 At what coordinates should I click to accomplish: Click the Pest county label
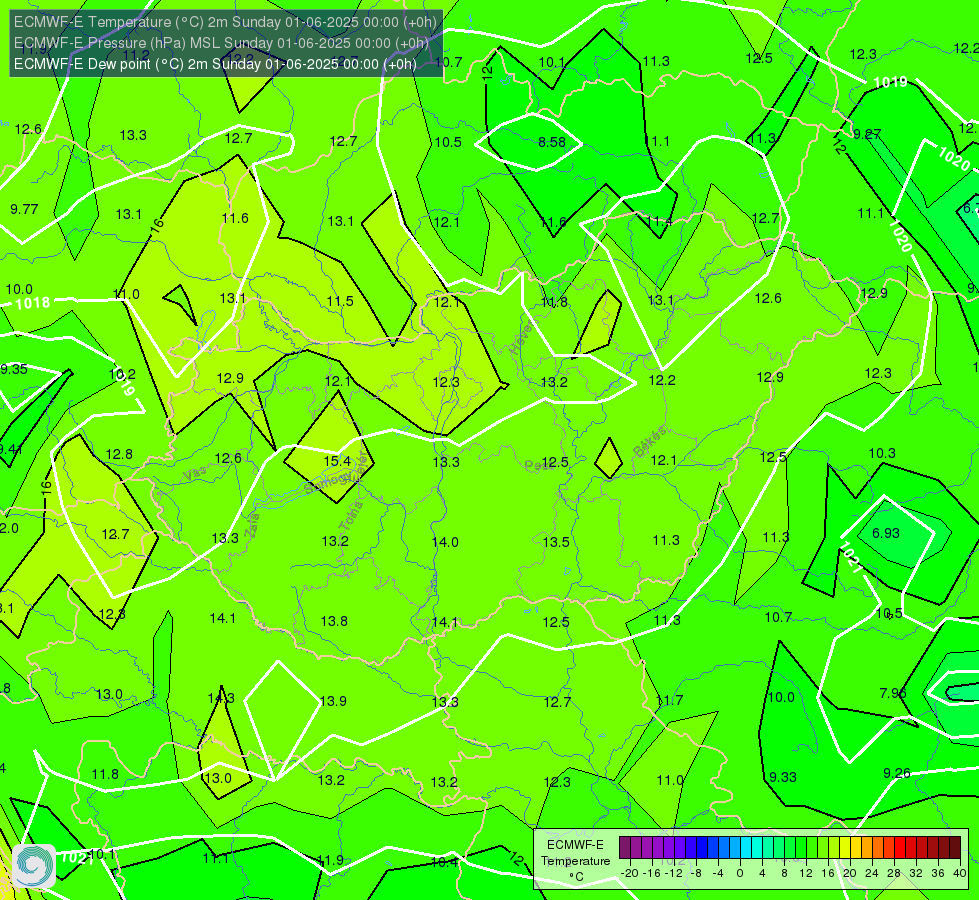coord(537,465)
